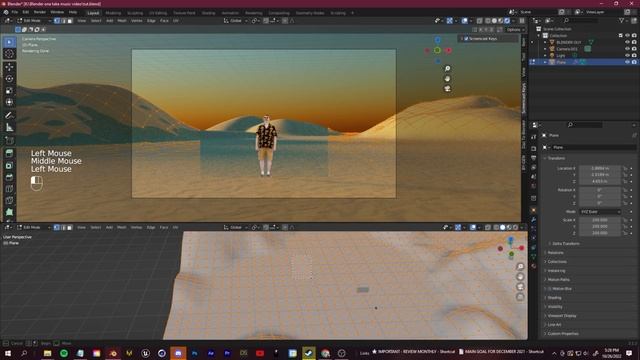Open the File menu
Screen dimensions: 640x360
coord(15,12)
